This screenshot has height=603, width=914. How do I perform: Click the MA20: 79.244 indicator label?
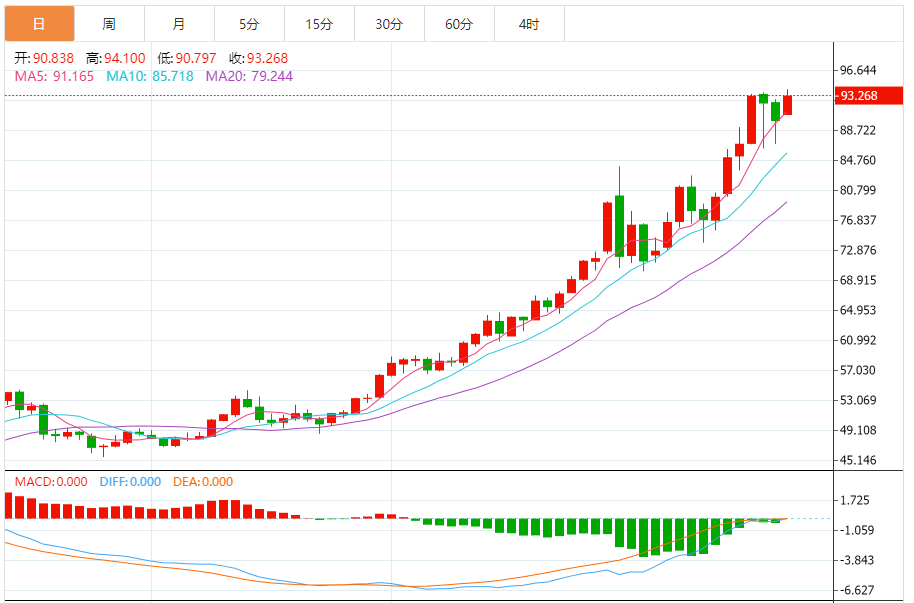[250, 76]
